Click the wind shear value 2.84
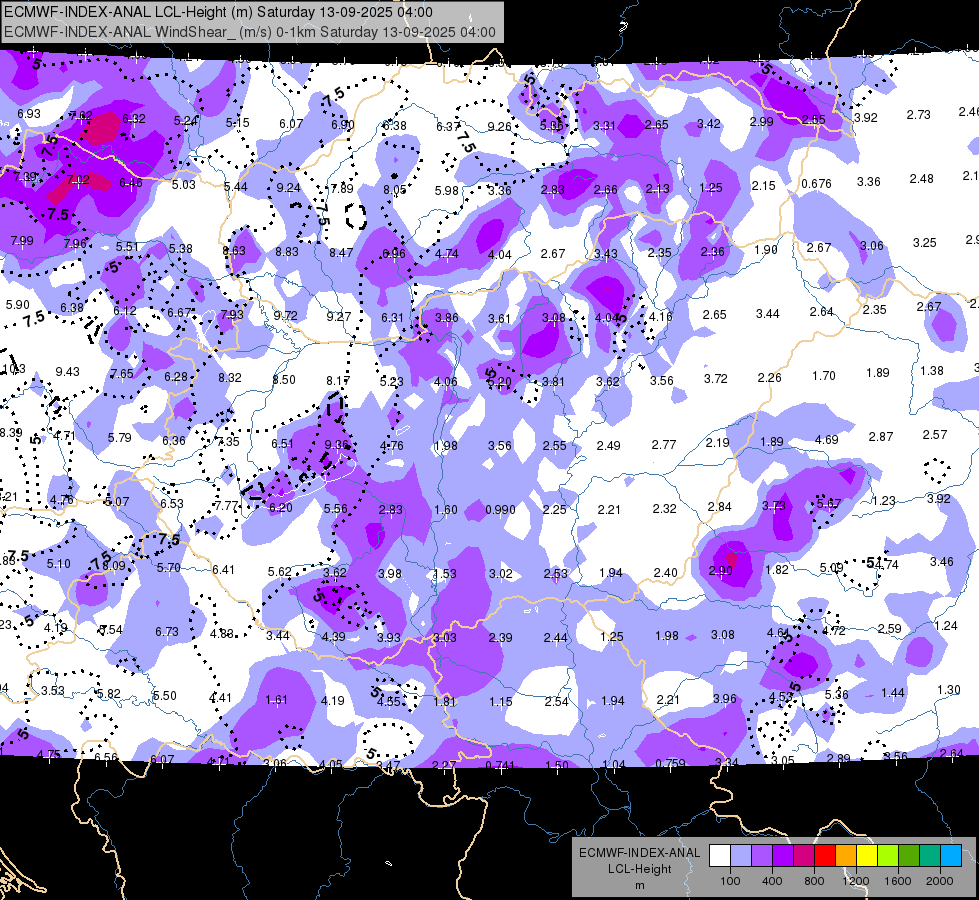This screenshot has height=900, width=979. pos(719,507)
